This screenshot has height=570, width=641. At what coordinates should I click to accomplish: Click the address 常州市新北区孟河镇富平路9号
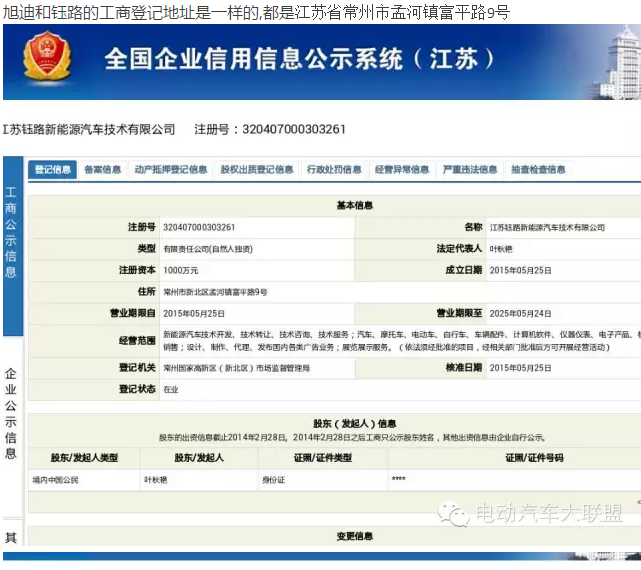click(215, 292)
